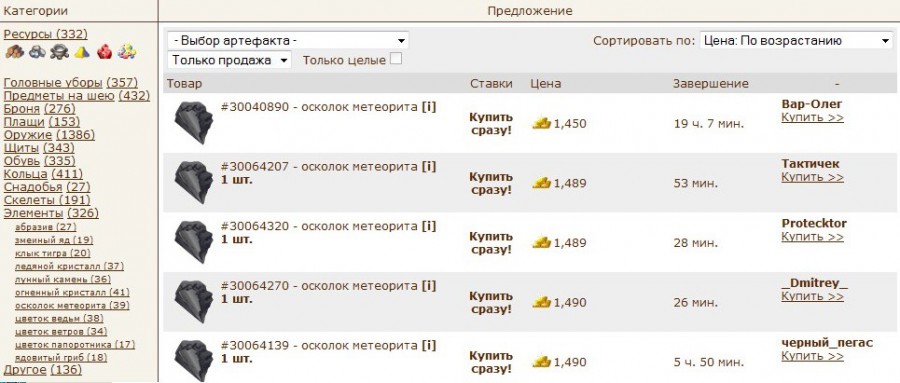Open the 'Скелеты (191)' category

tap(47, 200)
